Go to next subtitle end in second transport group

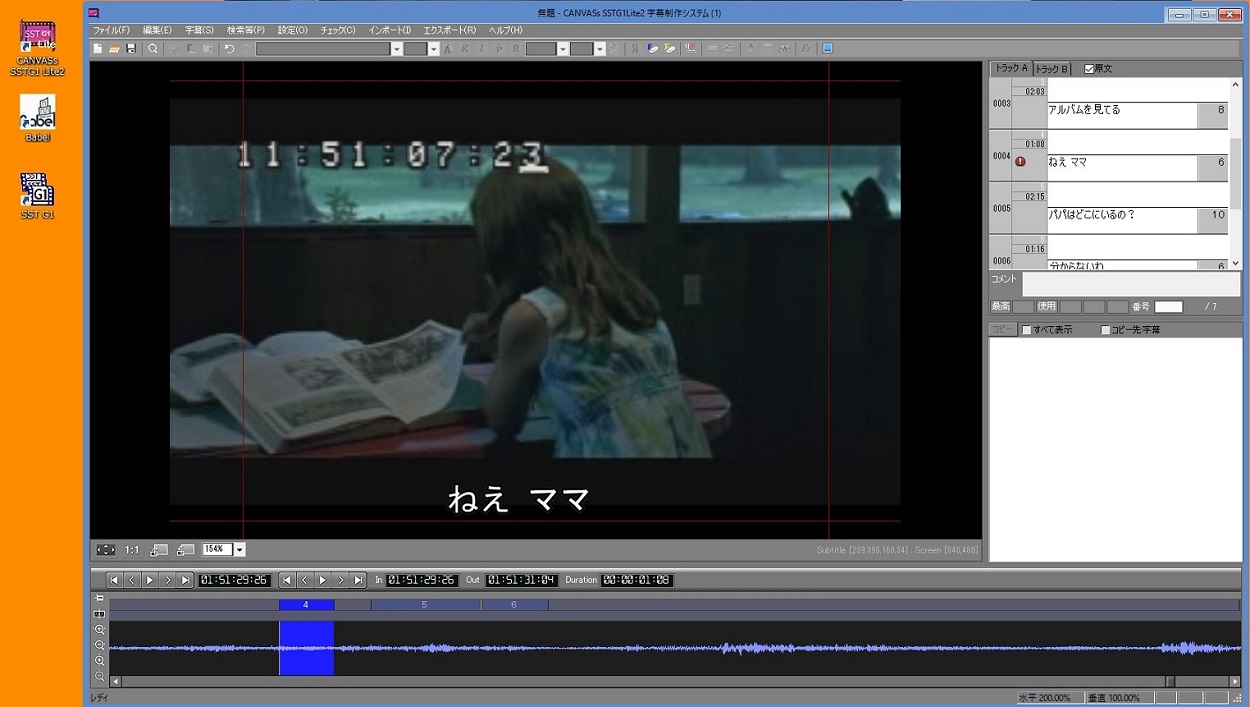click(358, 580)
